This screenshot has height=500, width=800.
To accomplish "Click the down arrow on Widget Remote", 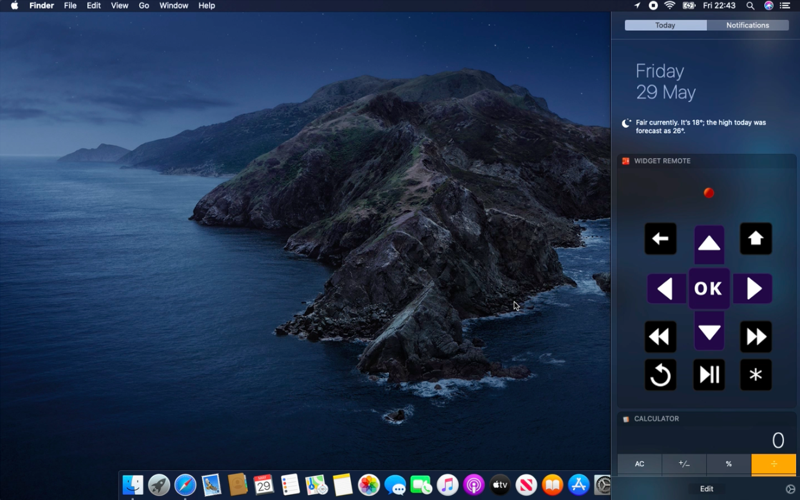I will tap(709, 332).
